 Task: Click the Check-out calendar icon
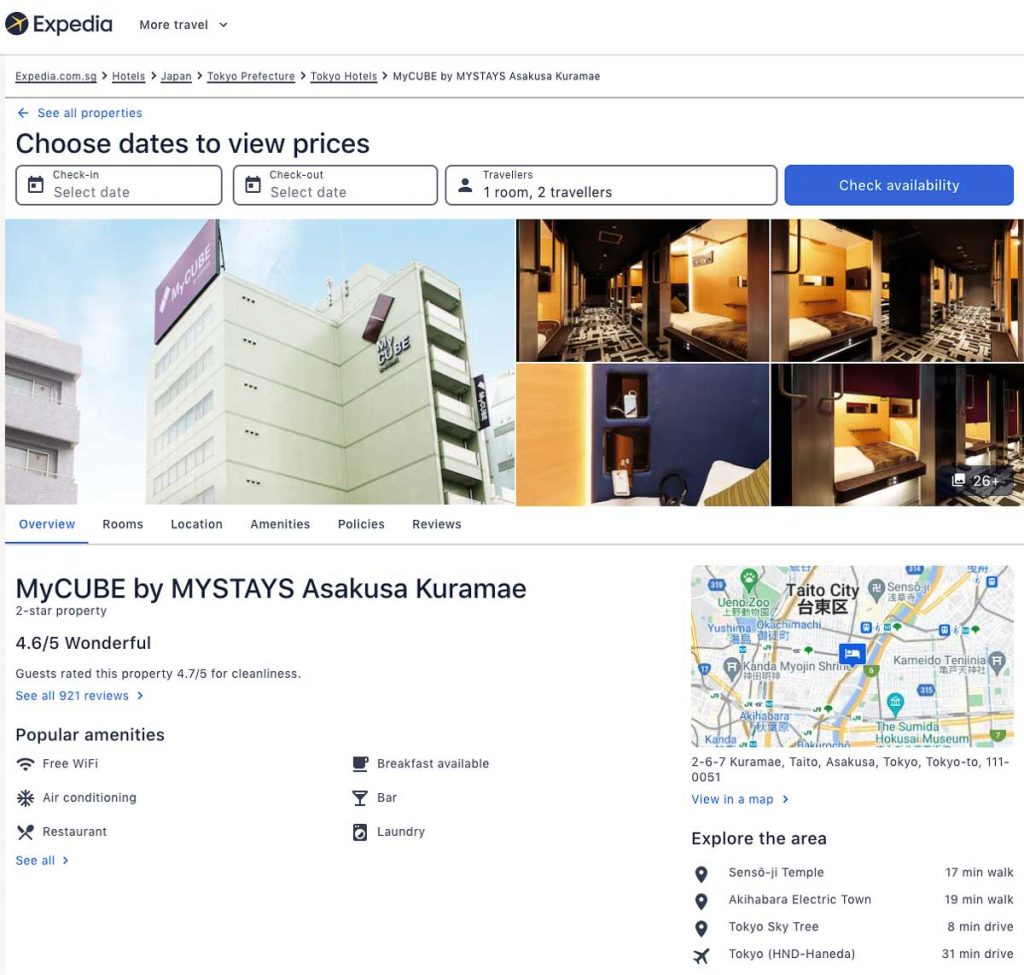pyautogui.click(x=253, y=185)
